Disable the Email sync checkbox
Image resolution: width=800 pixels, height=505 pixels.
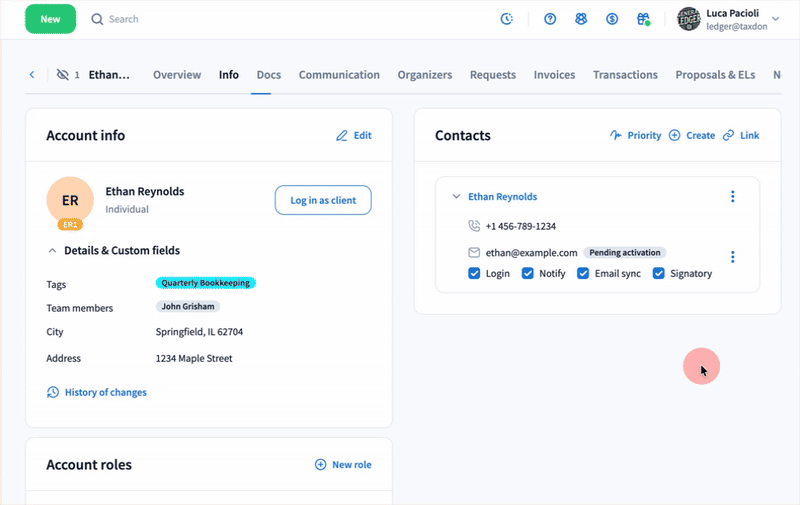coord(583,273)
